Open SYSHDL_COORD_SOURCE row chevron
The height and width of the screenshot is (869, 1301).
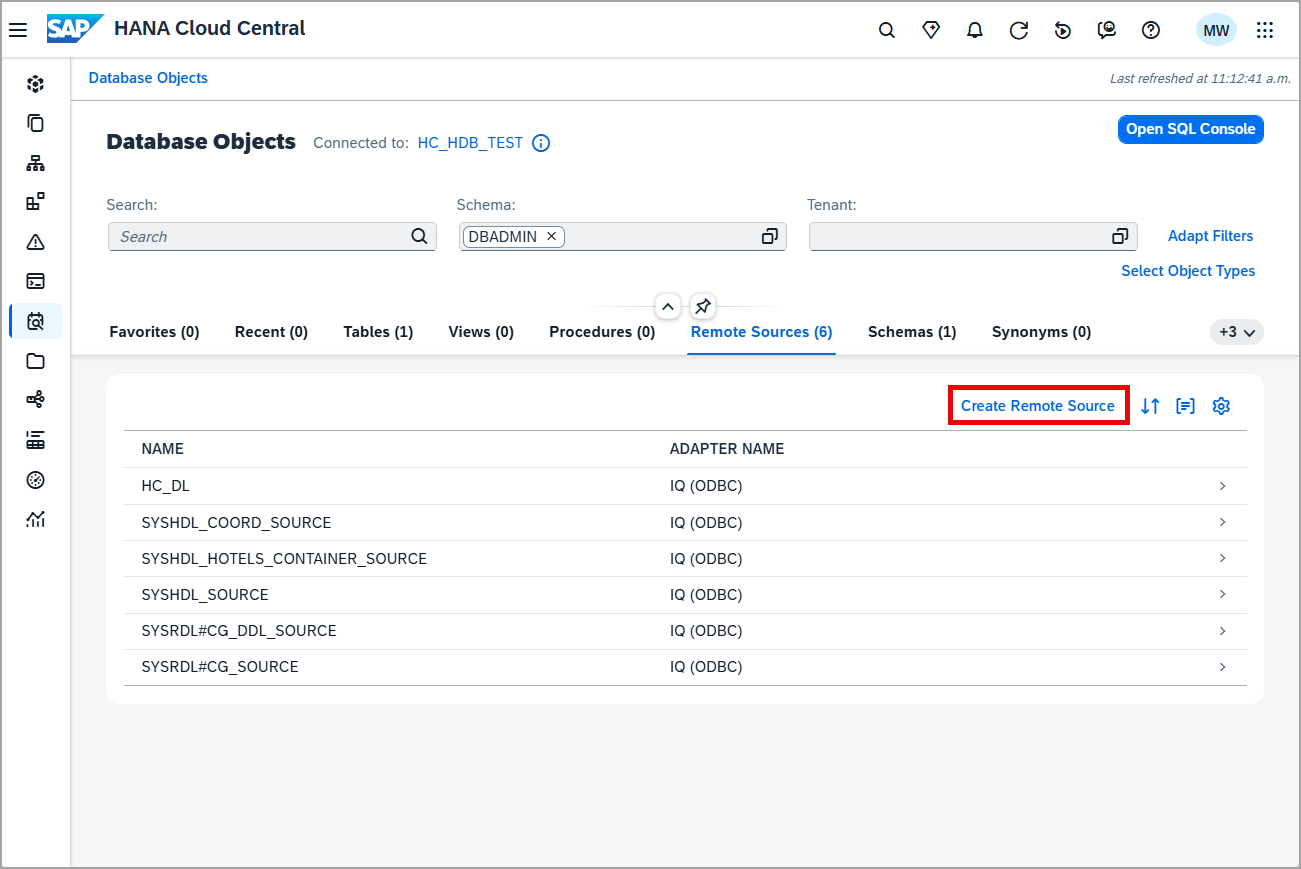pyautogui.click(x=1223, y=522)
